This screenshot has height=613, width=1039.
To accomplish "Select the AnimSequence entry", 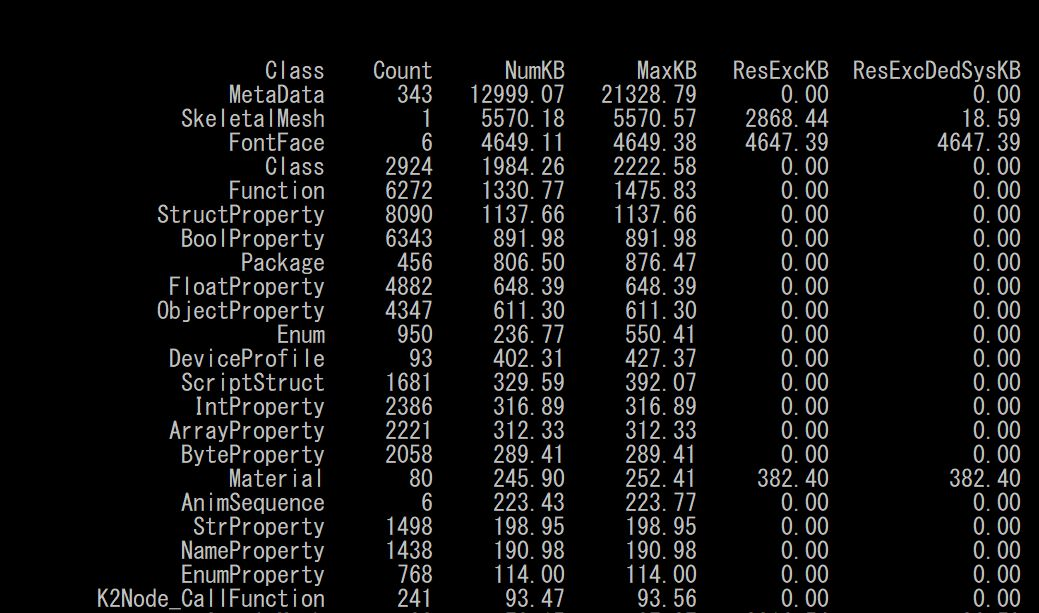I will [263, 503].
